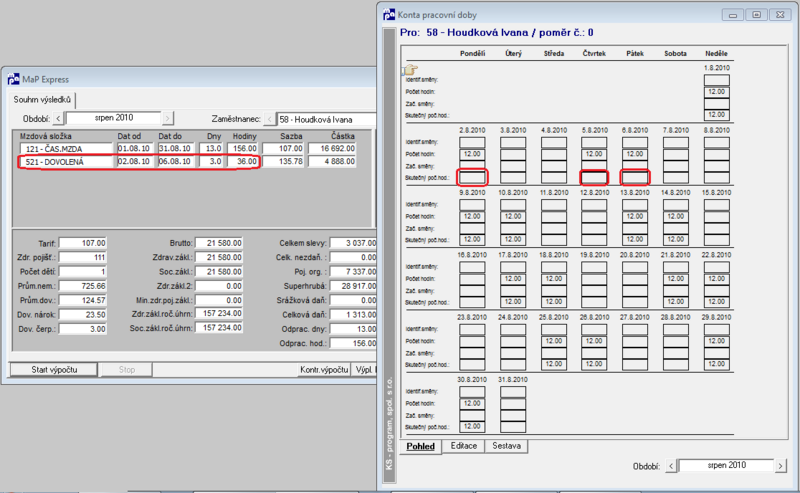Image resolution: width=800 pixels, height=493 pixels.
Task: Click Identif.směny cell for 31.8.2010
Action: pos(513,391)
